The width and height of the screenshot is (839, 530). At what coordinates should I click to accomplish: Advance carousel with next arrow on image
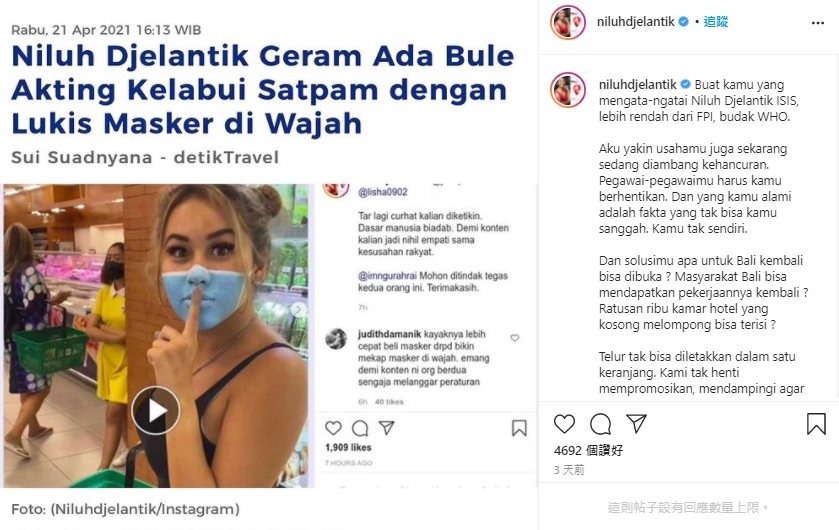point(299,309)
